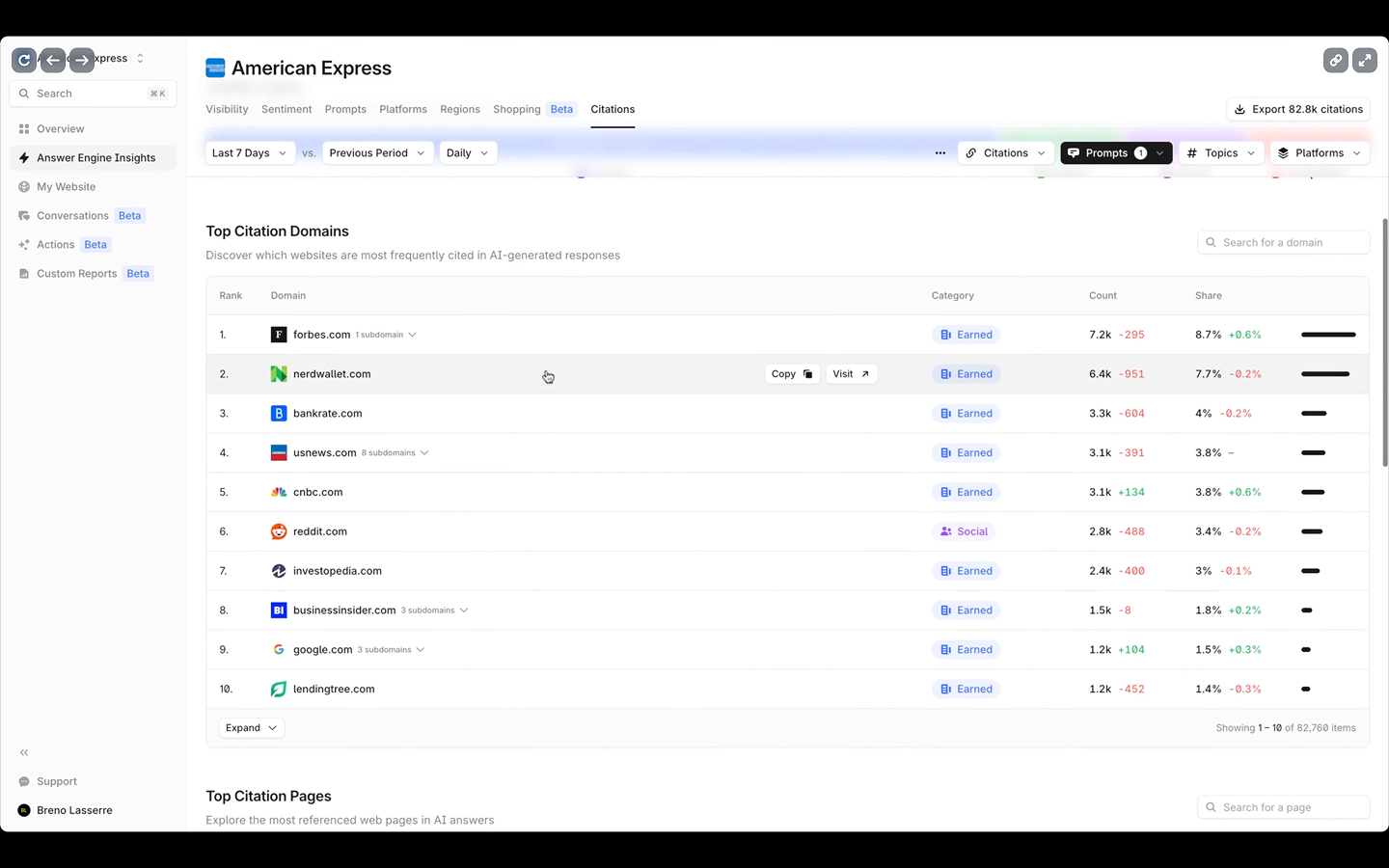The height and width of the screenshot is (868, 1389).
Task: Click the Search for a page field
Action: click(1283, 807)
